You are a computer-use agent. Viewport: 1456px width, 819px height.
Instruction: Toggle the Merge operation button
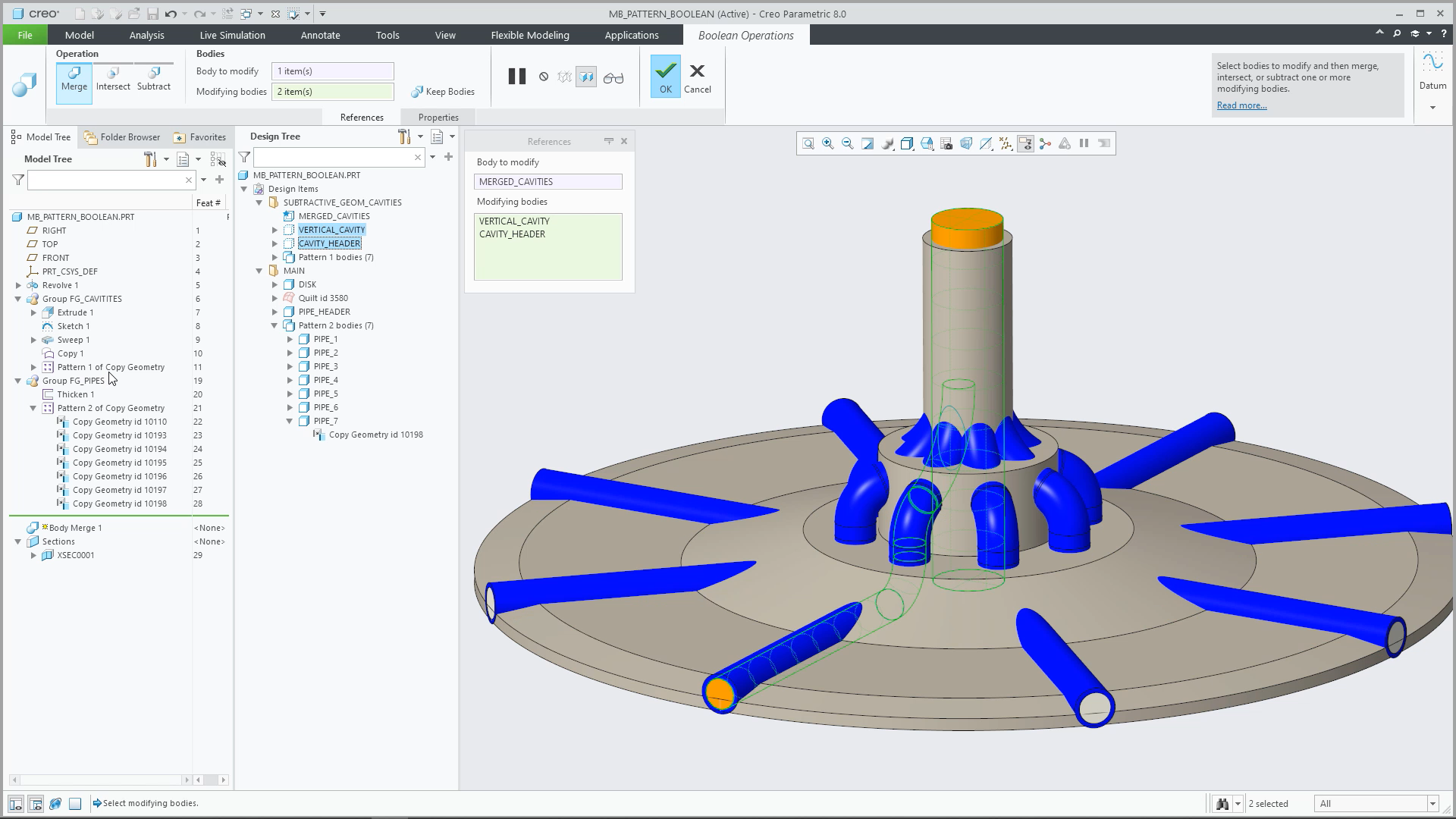pyautogui.click(x=74, y=79)
